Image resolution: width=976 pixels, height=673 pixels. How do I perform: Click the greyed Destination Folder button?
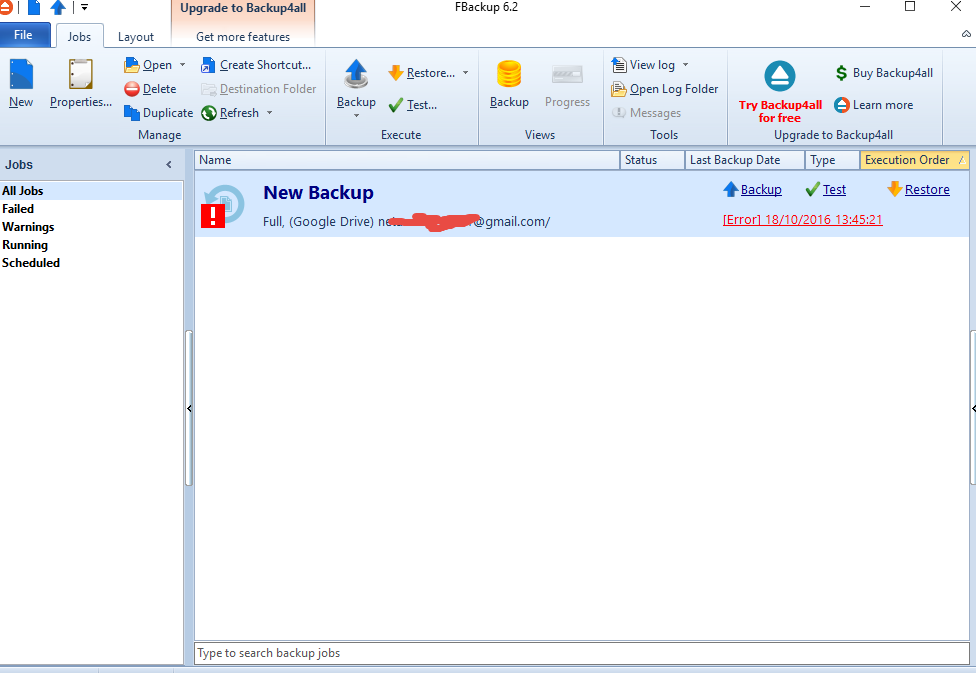258,89
